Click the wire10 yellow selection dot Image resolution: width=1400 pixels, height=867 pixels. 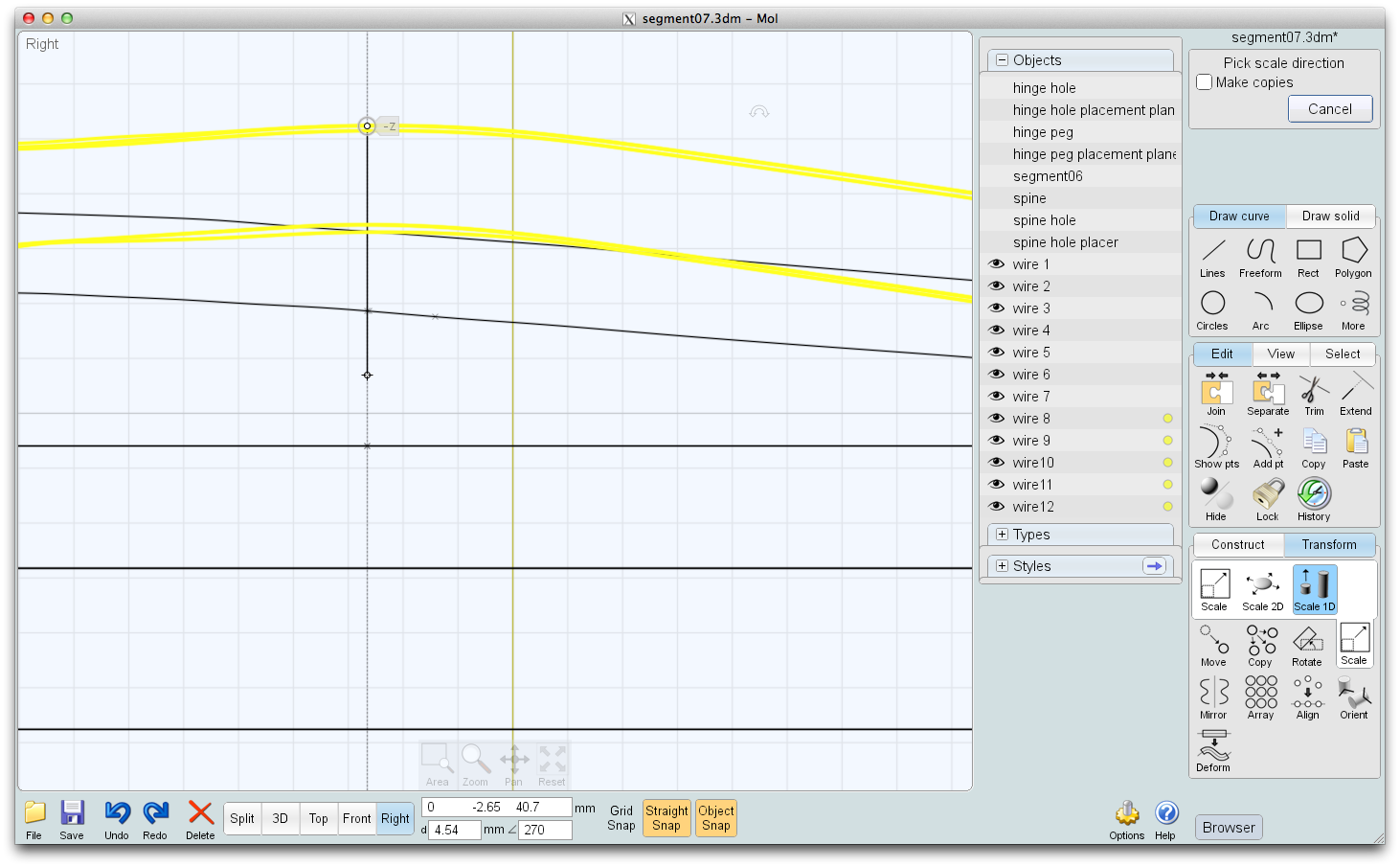(x=1167, y=463)
